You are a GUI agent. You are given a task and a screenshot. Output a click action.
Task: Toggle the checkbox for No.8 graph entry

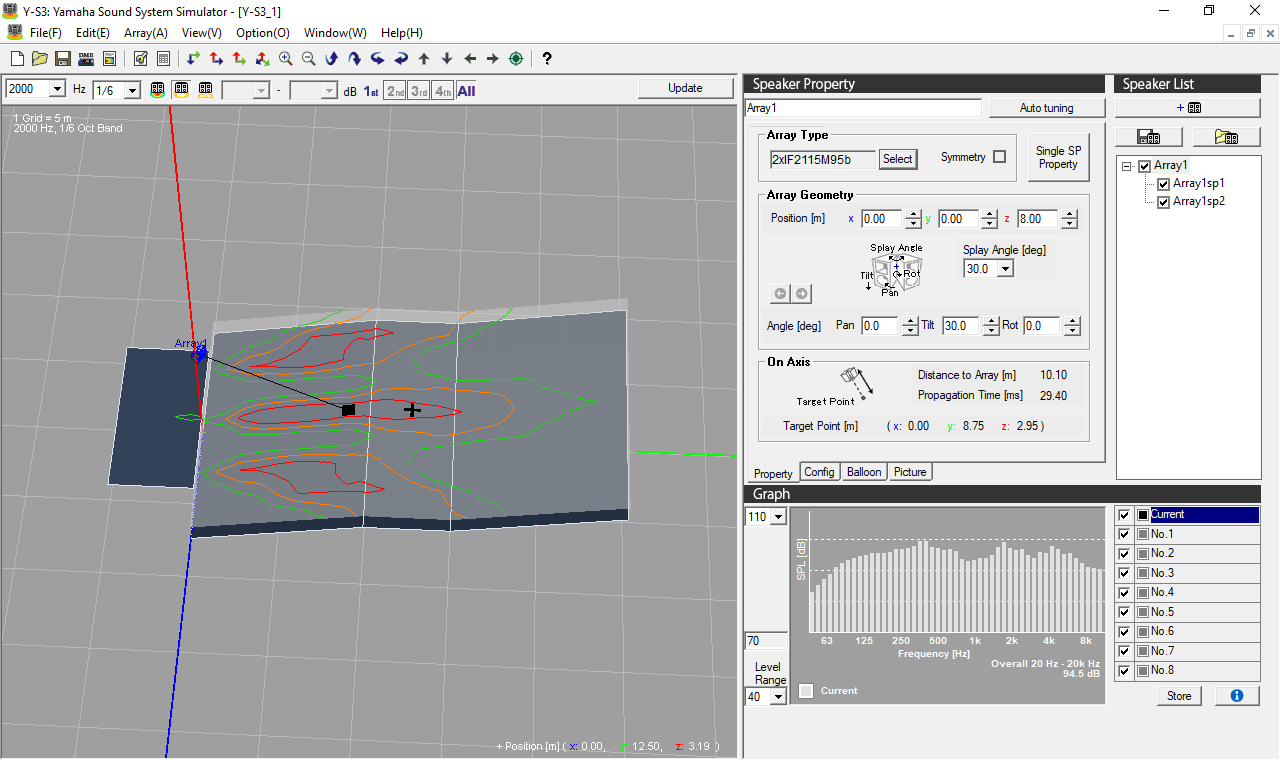[x=1124, y=671]
